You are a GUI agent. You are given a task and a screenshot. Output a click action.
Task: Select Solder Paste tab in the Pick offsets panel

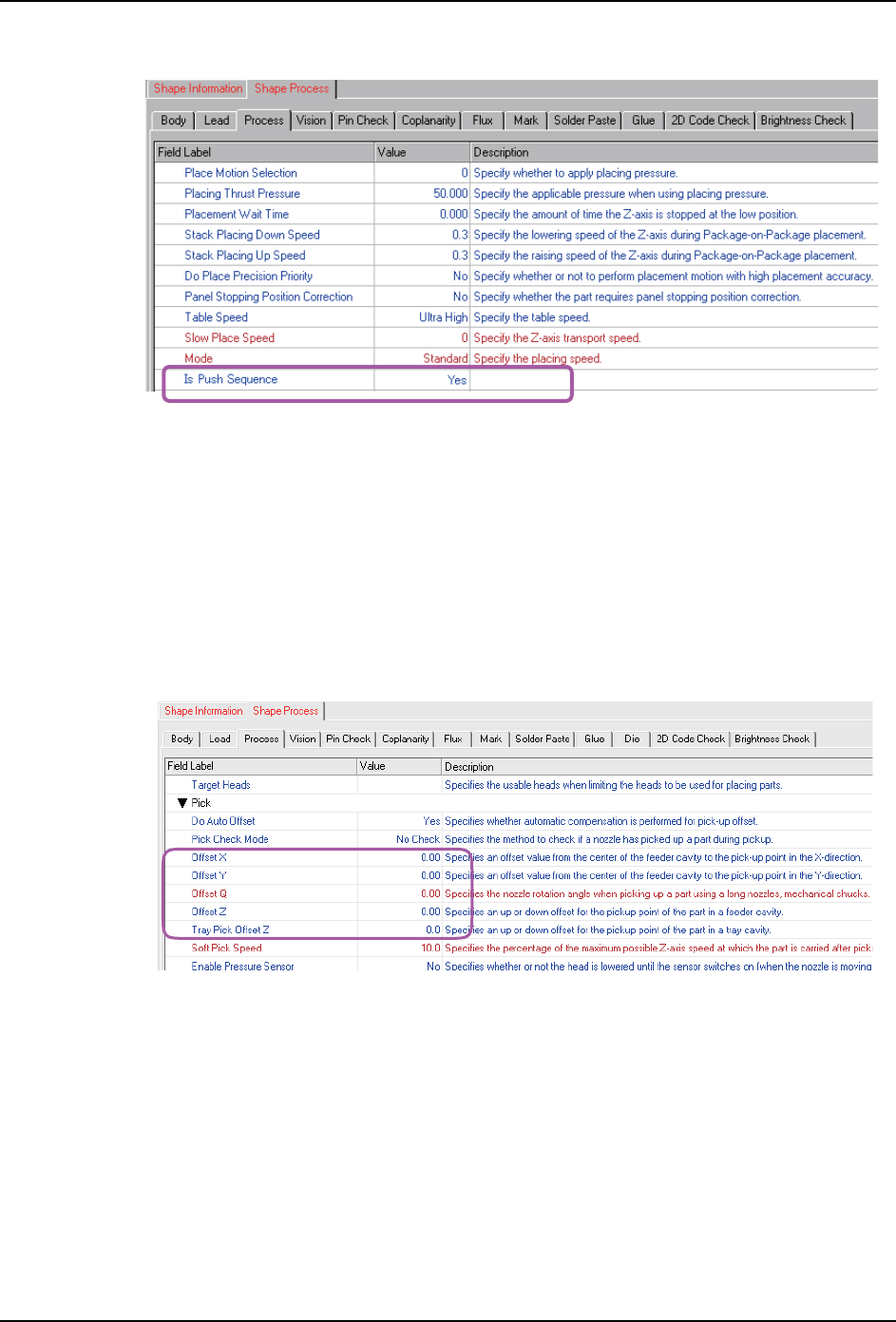[x=543, y=738]
